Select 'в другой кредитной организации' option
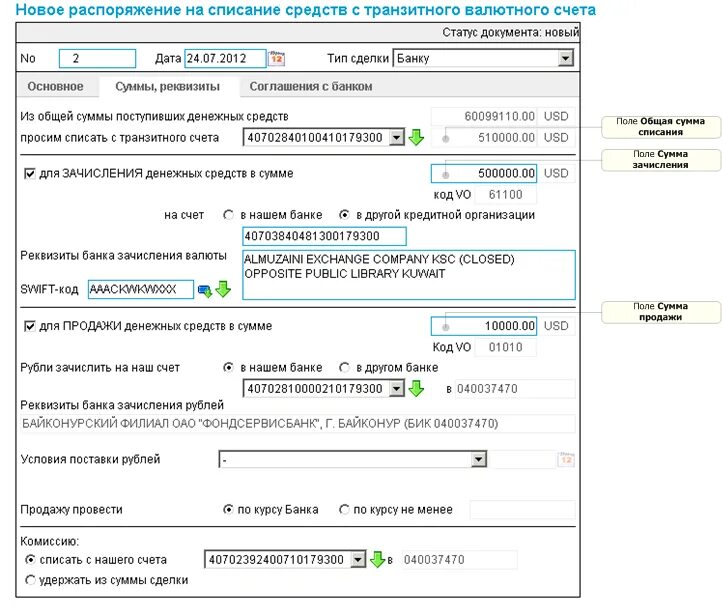 (x=344, y=215)
